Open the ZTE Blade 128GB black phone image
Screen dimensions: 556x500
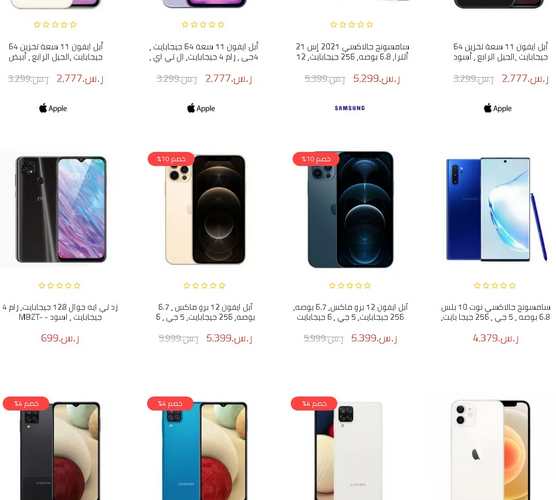point(61,209)
